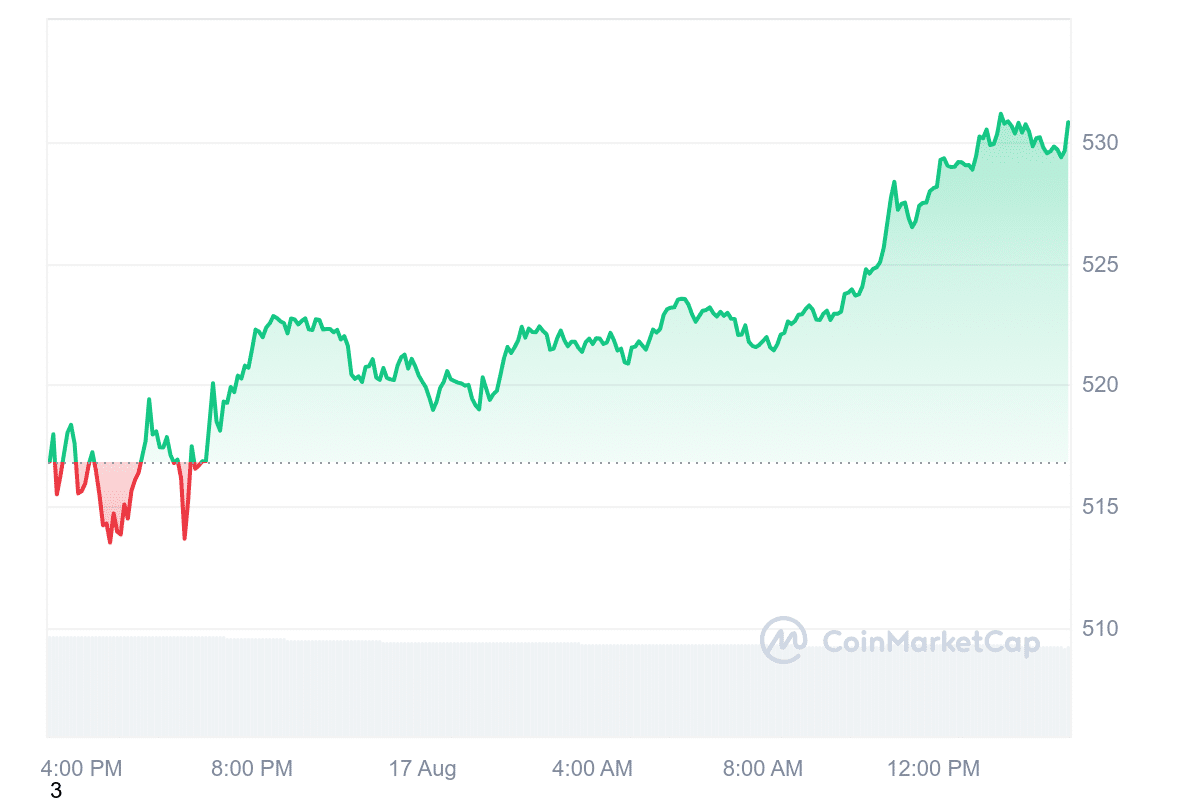Click the final endpoint of the price line
The image size is (1200, 800).
coord(1068,122)
